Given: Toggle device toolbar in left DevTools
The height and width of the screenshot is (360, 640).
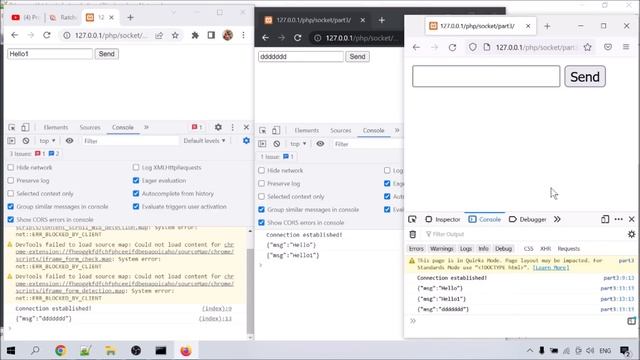Looking at the screenshot, I should 25,127.
